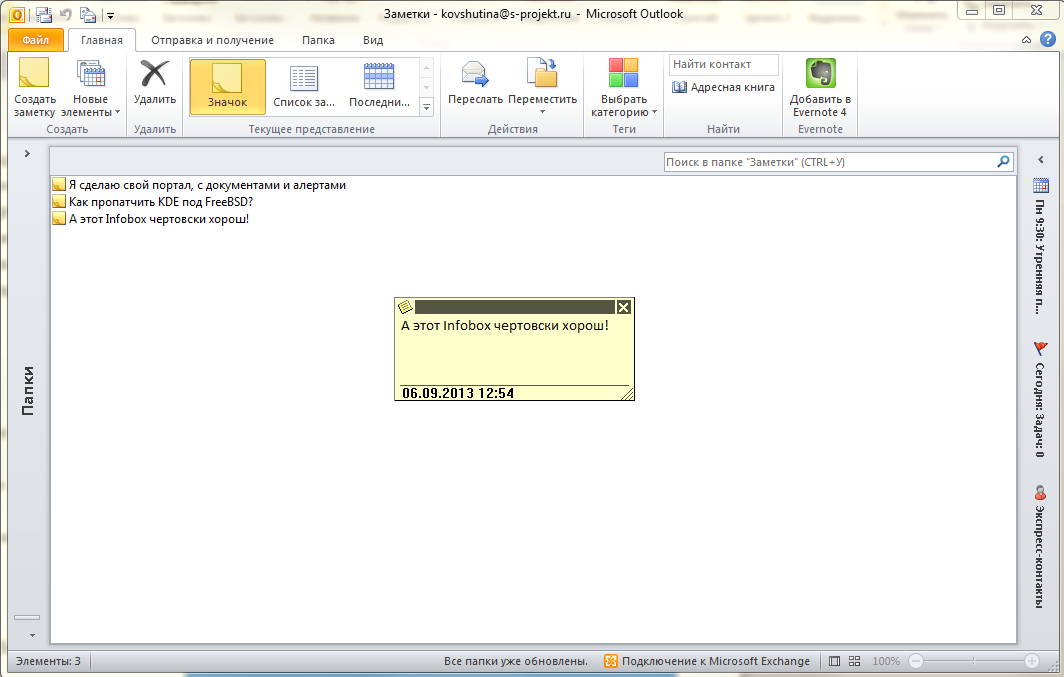This screenshot has height=677, width=1064.
Task: Open the quick access toolbar customize dropdown
Action: pos(110,15)
